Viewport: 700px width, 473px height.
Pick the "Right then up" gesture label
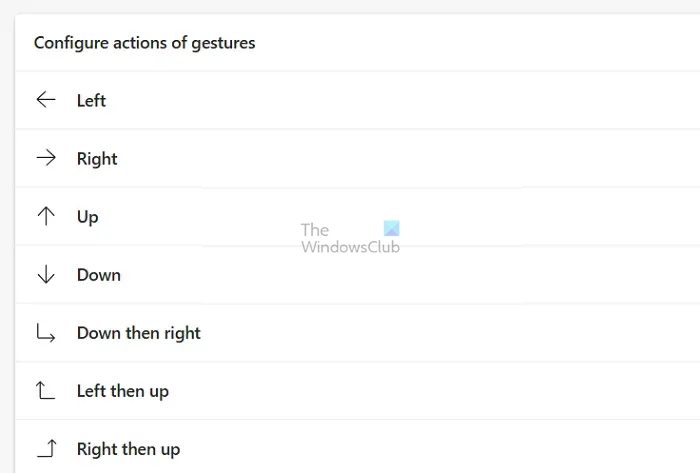coord(129,449)
